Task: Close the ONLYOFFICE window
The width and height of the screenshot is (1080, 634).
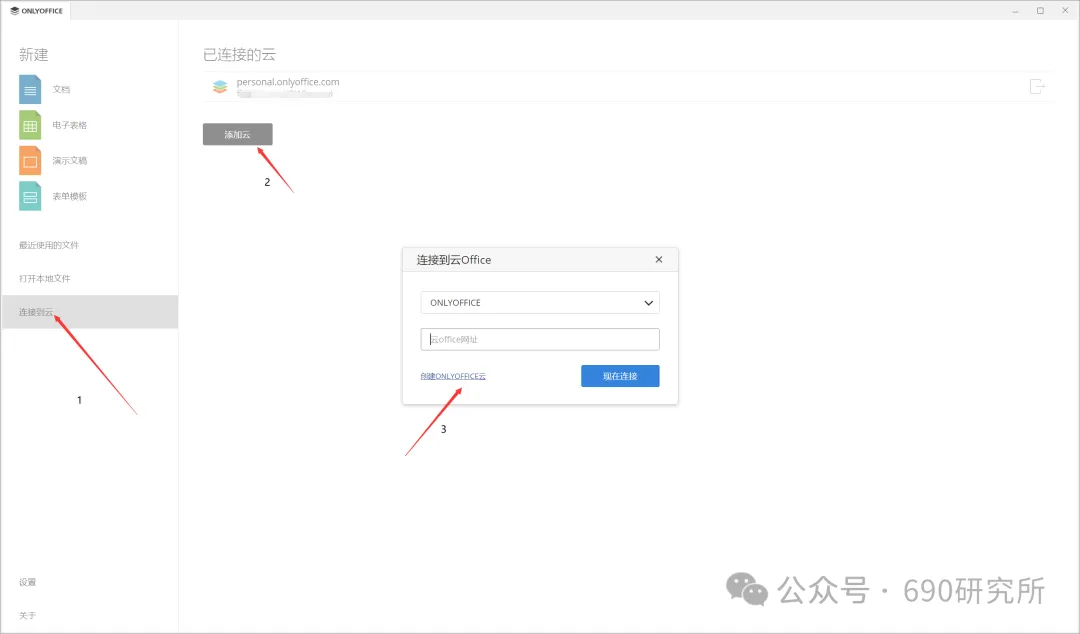Action: click(x=1065, y=11)
